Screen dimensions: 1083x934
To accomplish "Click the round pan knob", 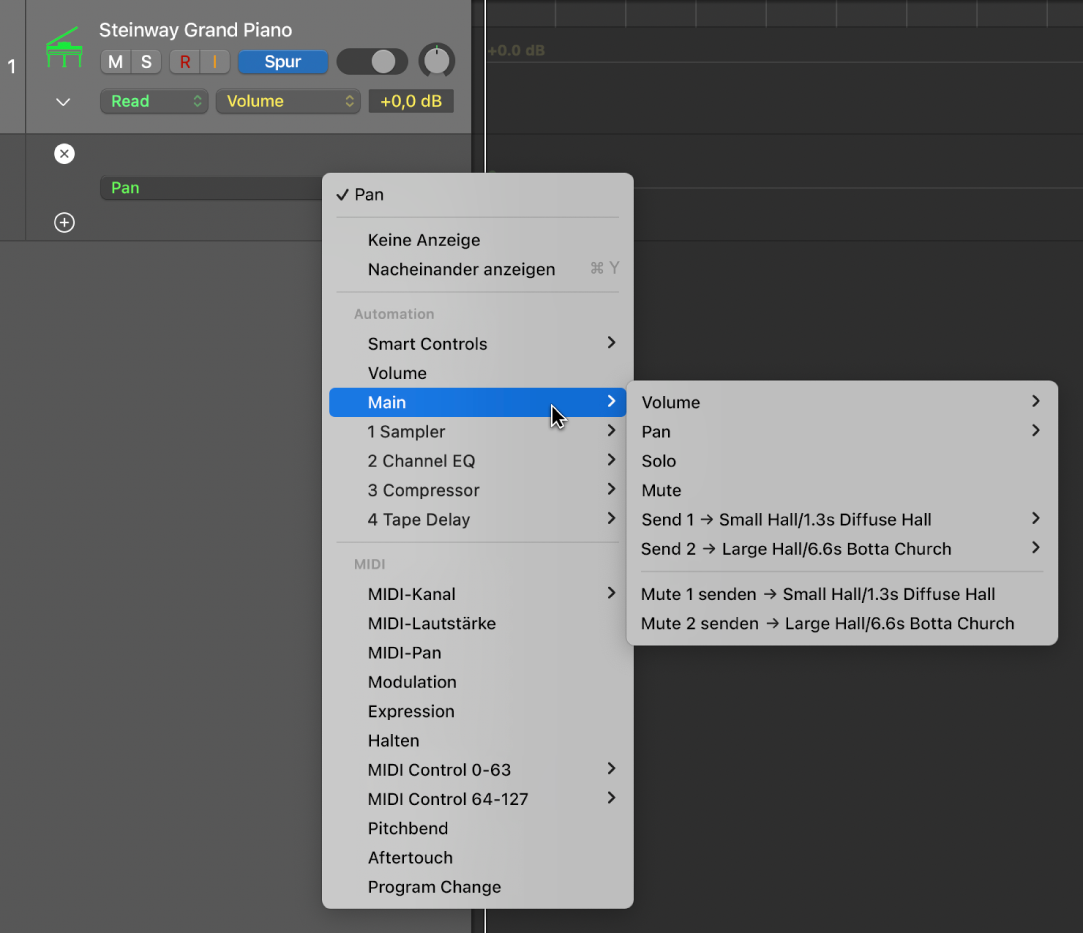I will [x=436, y=61].
